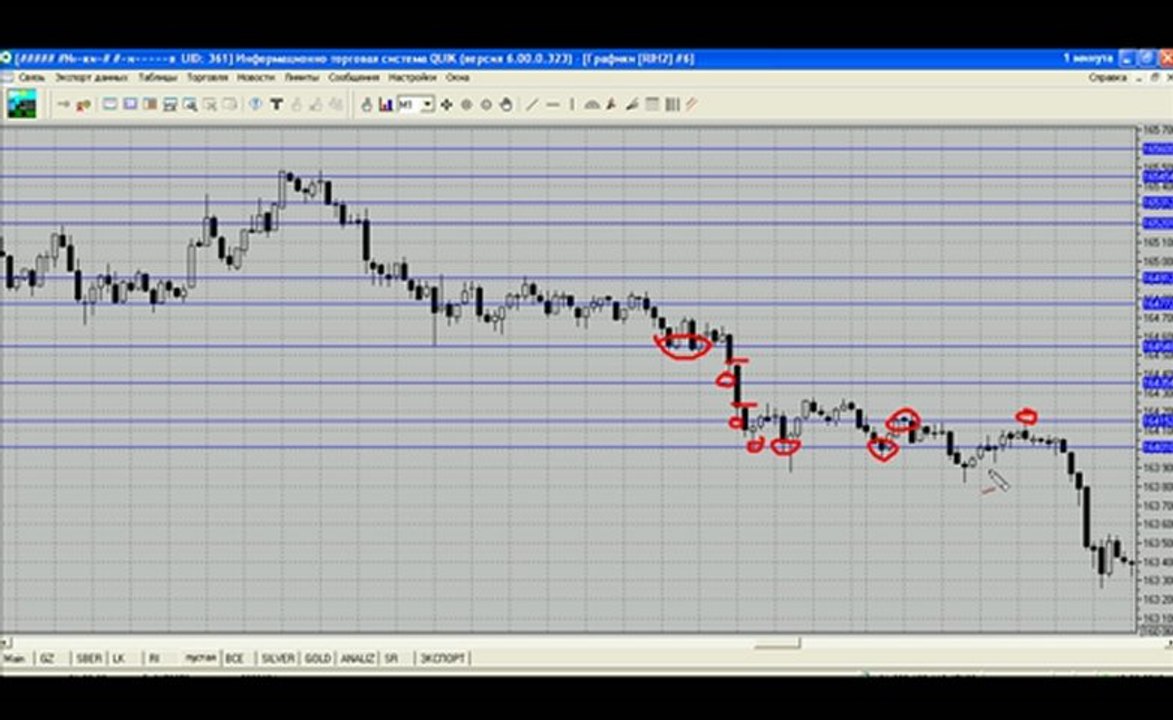Click the four-arrow move chart icon
The width and height of the screenshot is (1173, 720).
(x=447, y=105)
